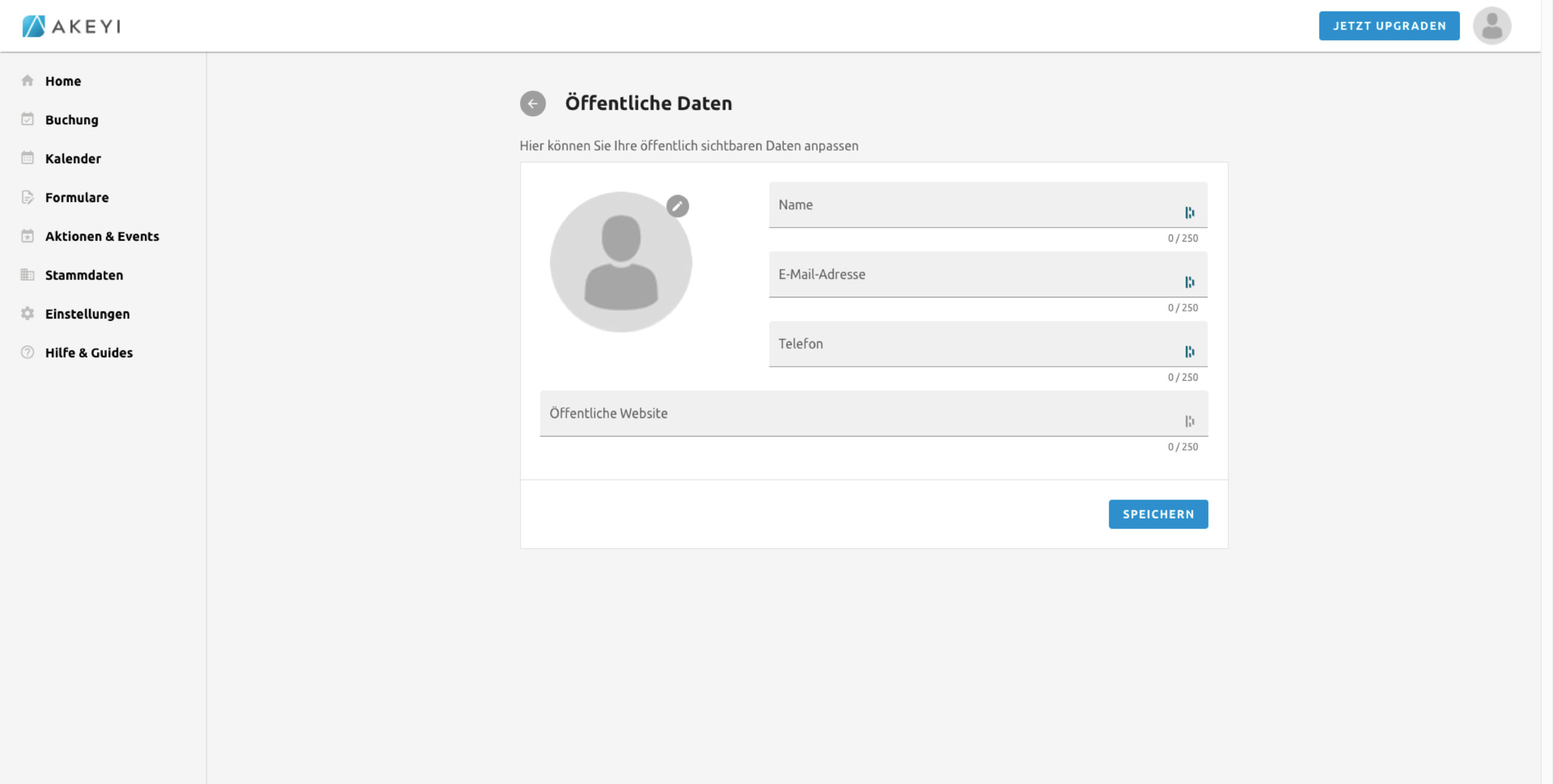This screenshot has height=784, width=1553.
Task: Click the back arrow beside Öffentliche Daten
Action: point(533,104)
